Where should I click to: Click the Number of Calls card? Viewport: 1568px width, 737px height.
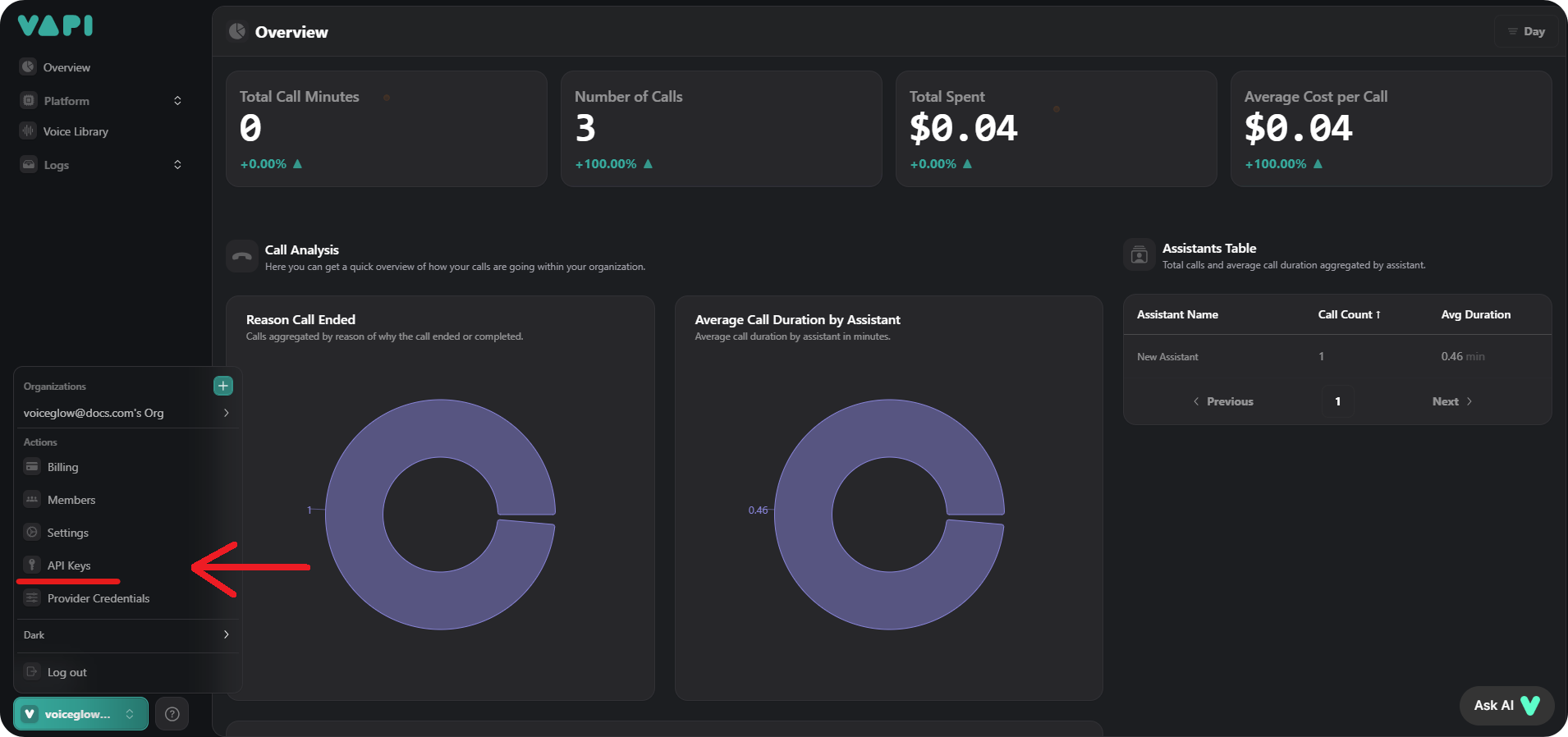tap(721, 129)
